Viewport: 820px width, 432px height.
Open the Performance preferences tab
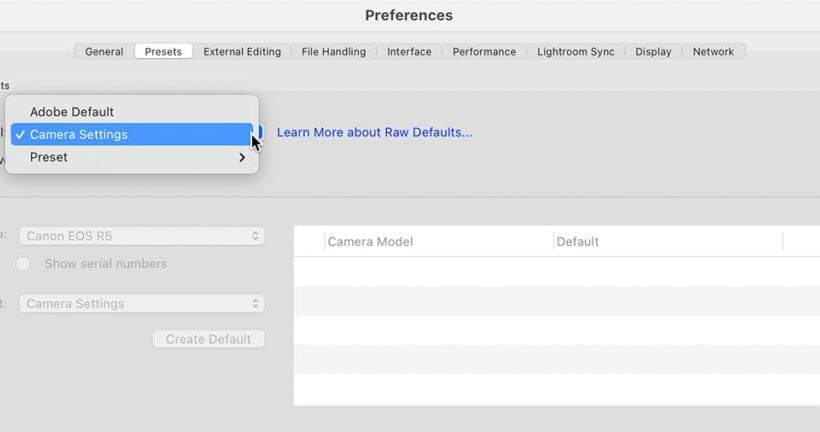coord(484,52)
